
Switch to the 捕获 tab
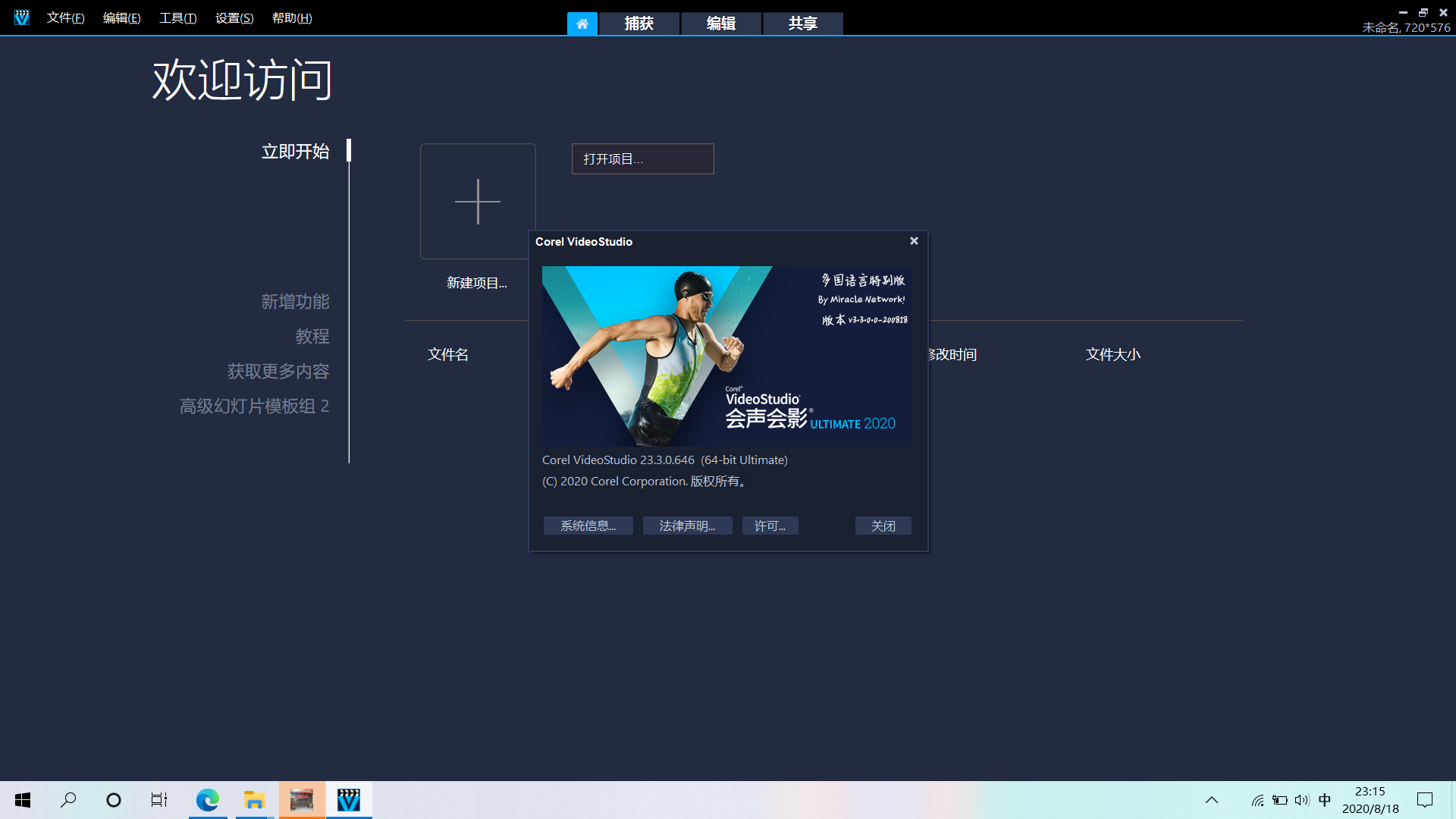(639, 24)
